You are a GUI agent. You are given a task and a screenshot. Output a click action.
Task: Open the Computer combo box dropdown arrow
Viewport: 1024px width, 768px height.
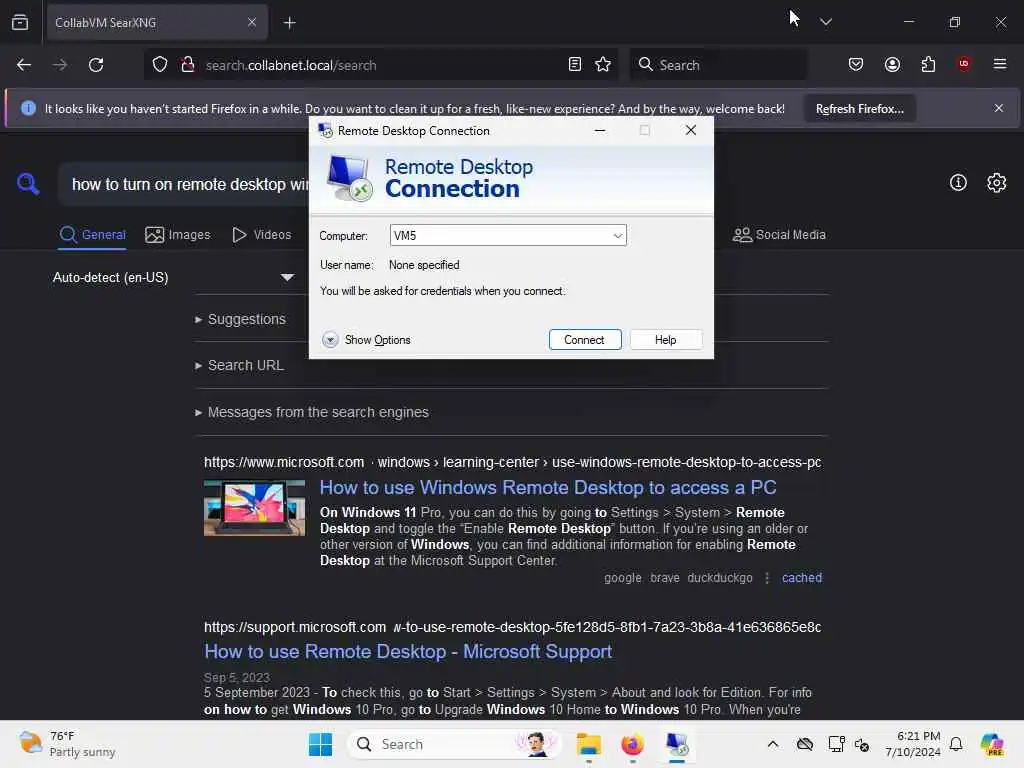[x=617, y=236]
